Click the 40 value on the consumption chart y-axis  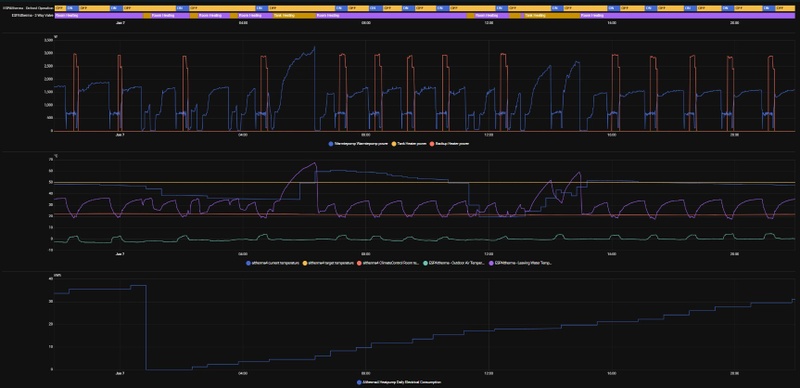[51, 279]
